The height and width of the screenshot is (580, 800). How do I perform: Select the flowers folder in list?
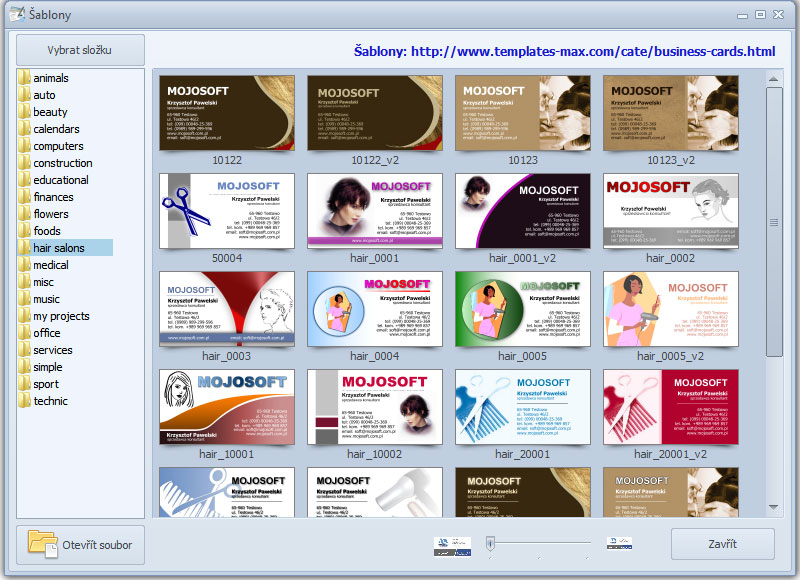click(x=51, y=214)
